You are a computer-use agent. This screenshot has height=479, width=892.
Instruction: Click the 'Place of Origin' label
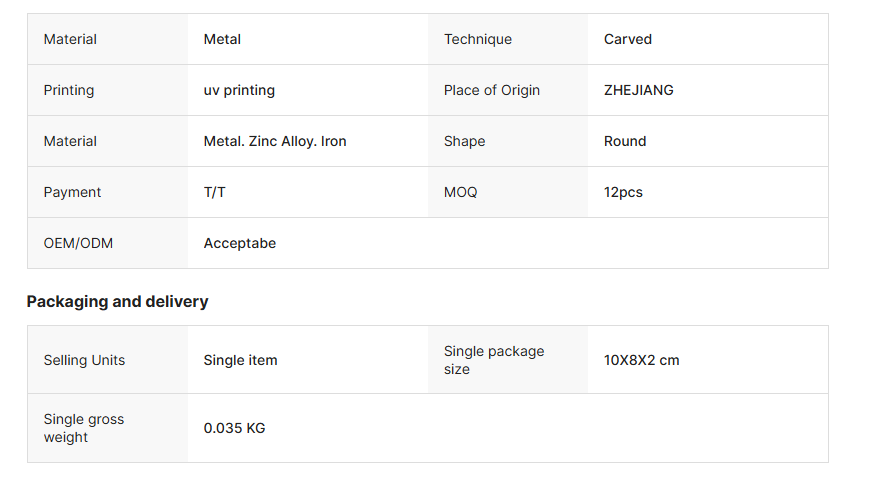click(x=491, y=90)
